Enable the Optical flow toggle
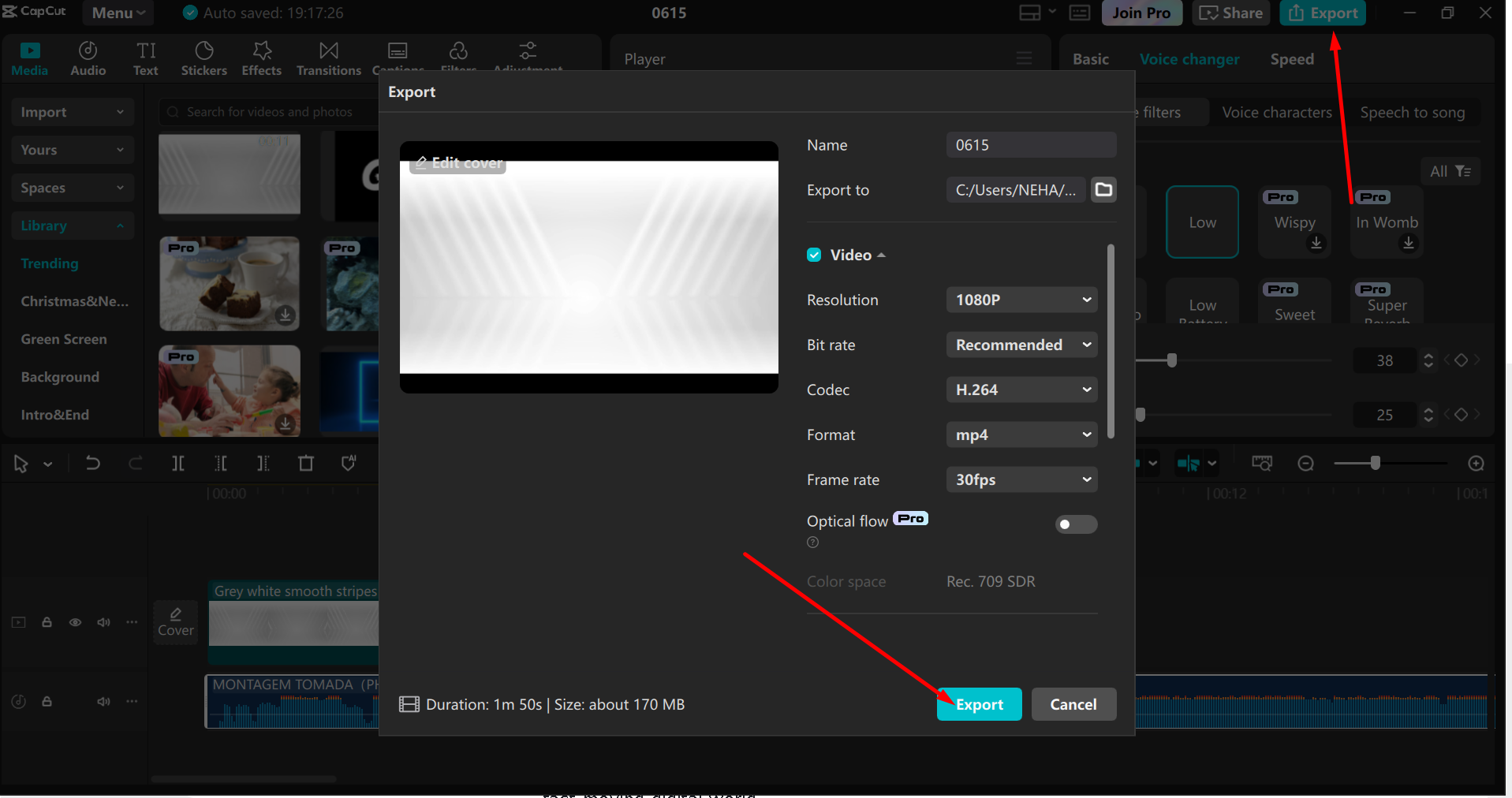Image resolution: width=1512 pixels, height=798 pixels. [1076, 524]
